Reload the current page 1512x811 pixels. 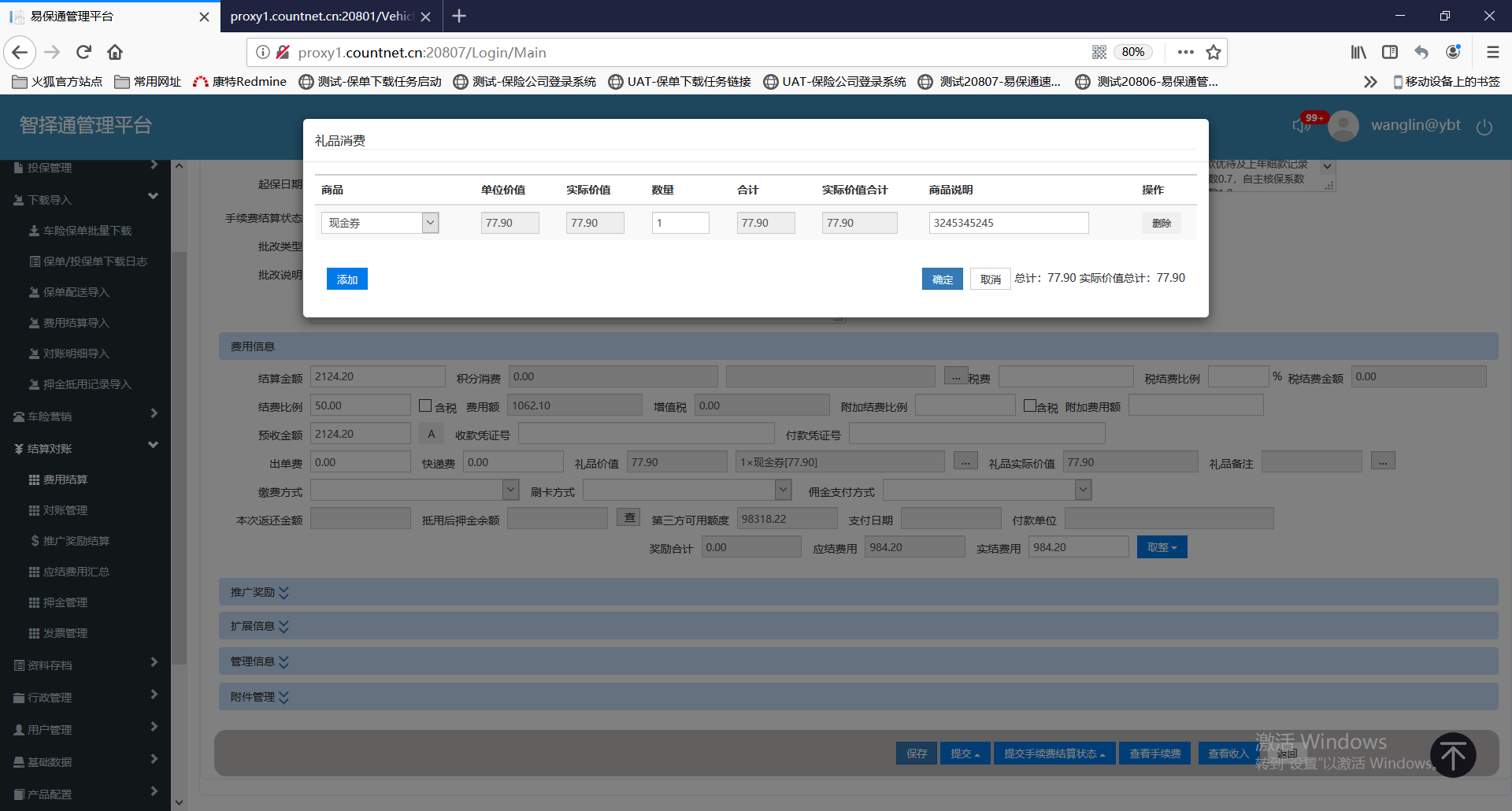[x=83, y=52]
